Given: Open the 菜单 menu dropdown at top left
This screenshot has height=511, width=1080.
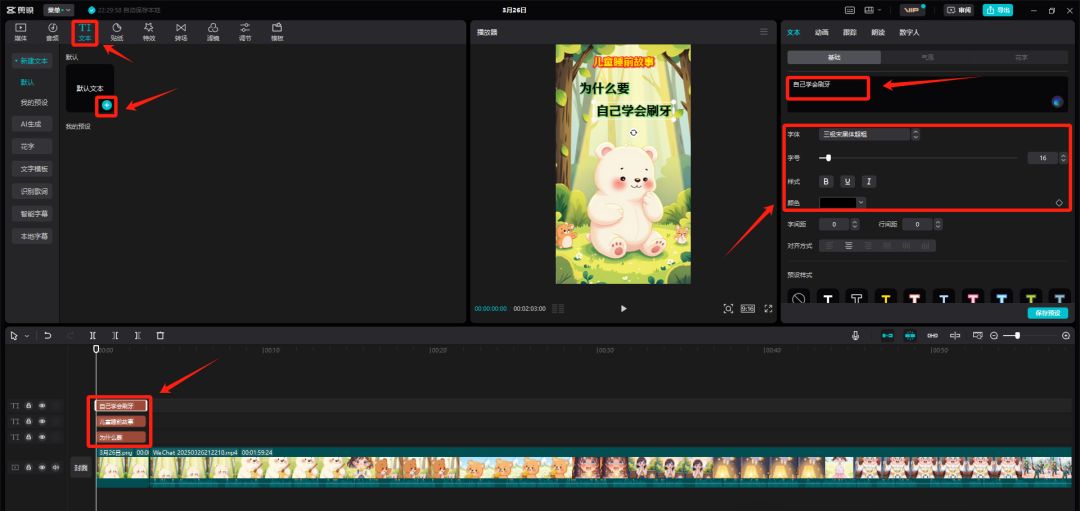Looking at the screenshot, I should click(58, 10).
